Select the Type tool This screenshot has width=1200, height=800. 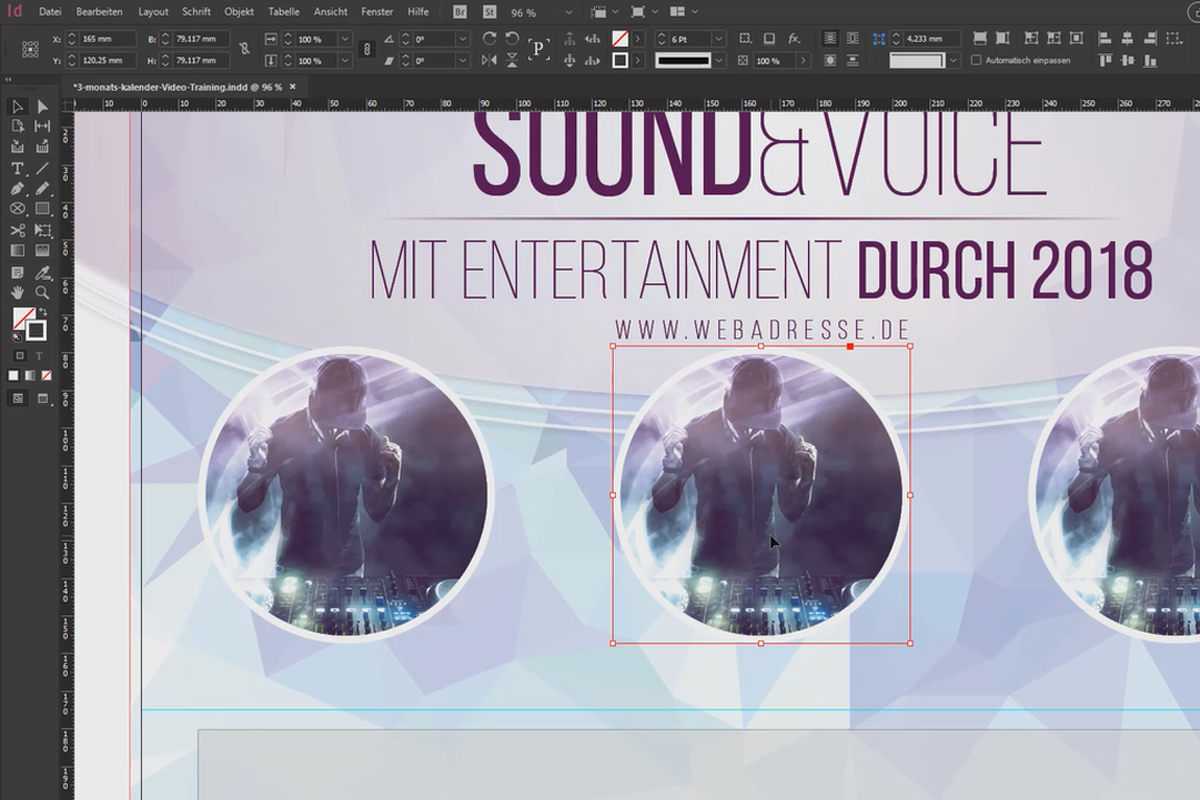pyautogui.click(x=18, y=168)
